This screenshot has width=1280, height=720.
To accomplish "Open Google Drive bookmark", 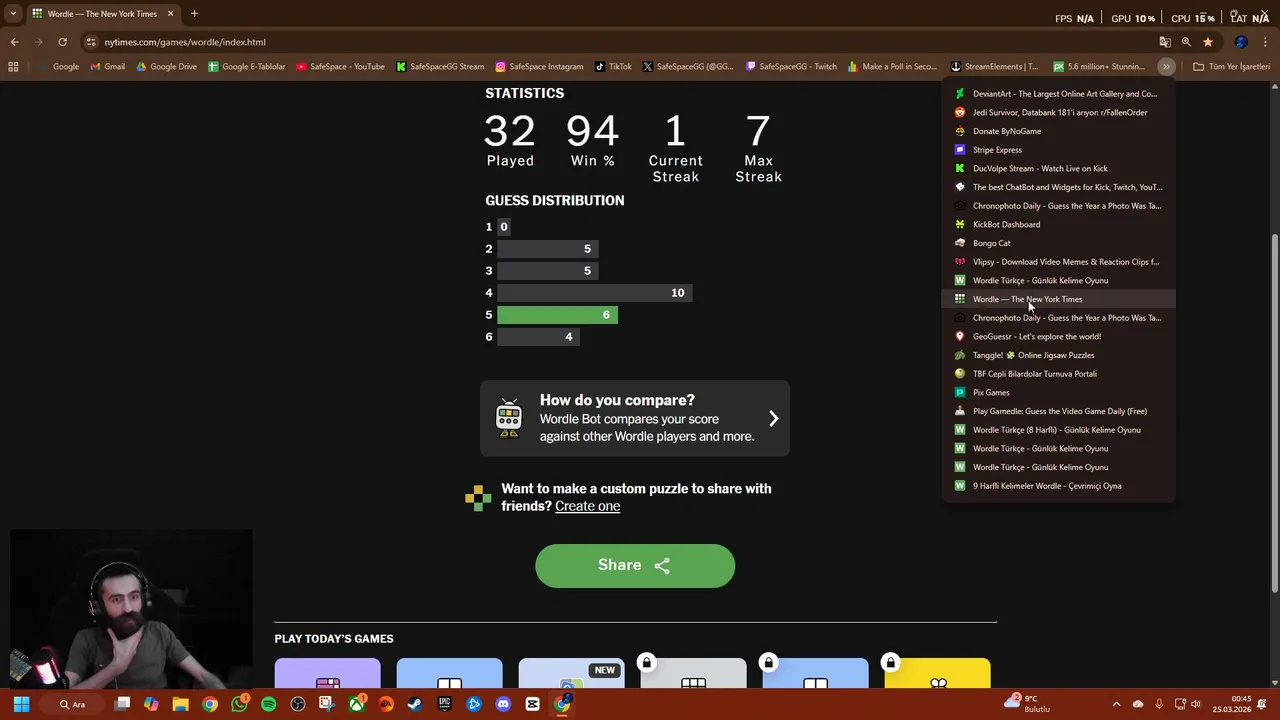I will [x=166, y=67].
